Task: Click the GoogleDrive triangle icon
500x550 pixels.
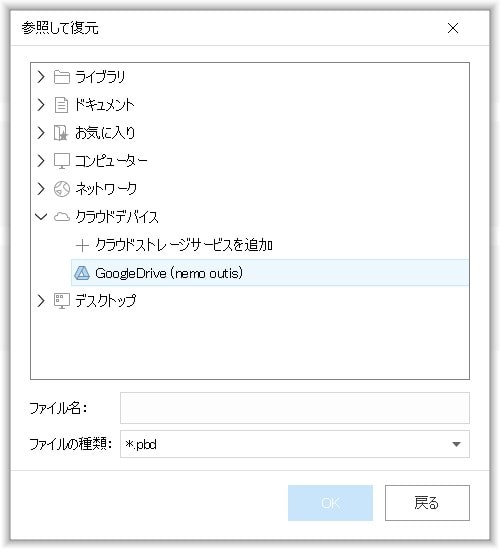Action: coord(82,273)
